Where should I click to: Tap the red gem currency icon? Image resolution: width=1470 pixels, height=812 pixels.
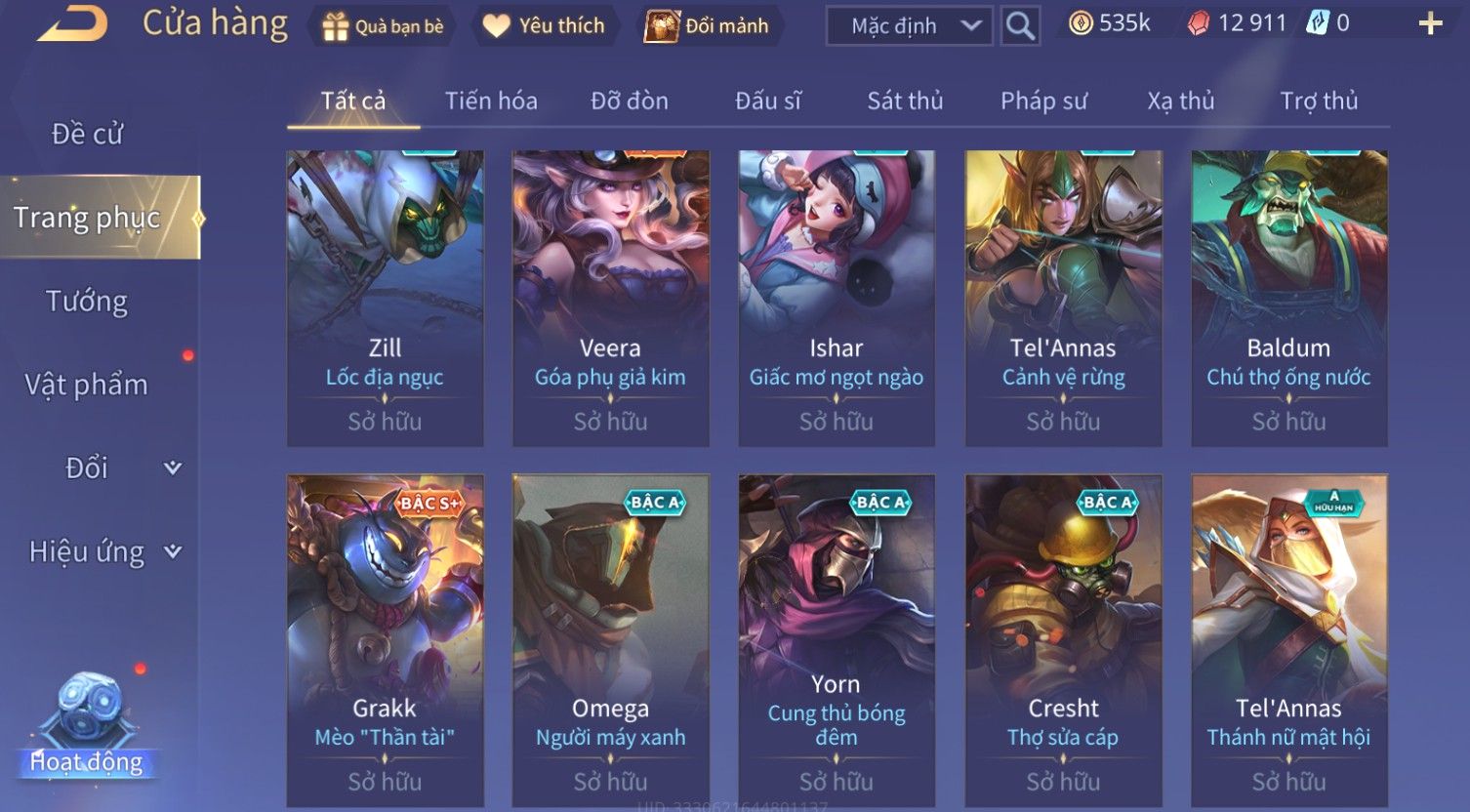(1198, 23)
